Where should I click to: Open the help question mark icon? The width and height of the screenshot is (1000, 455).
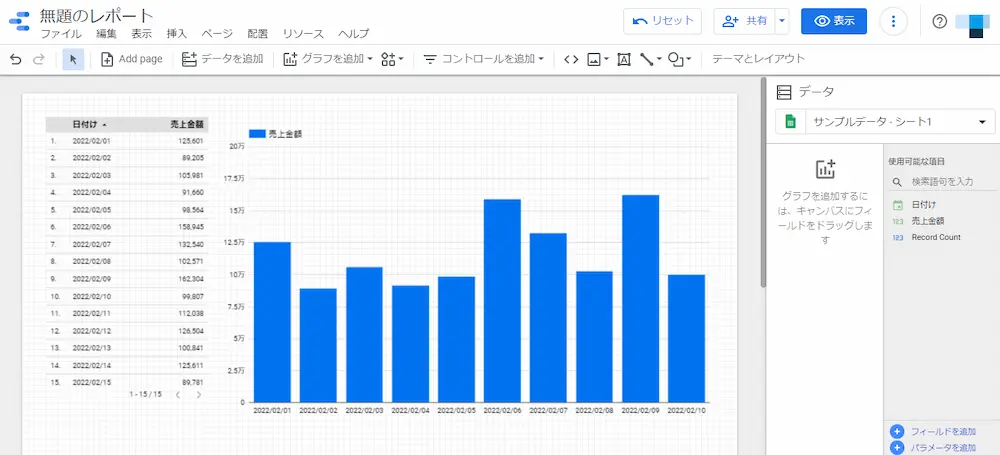[x=939, y=21]
